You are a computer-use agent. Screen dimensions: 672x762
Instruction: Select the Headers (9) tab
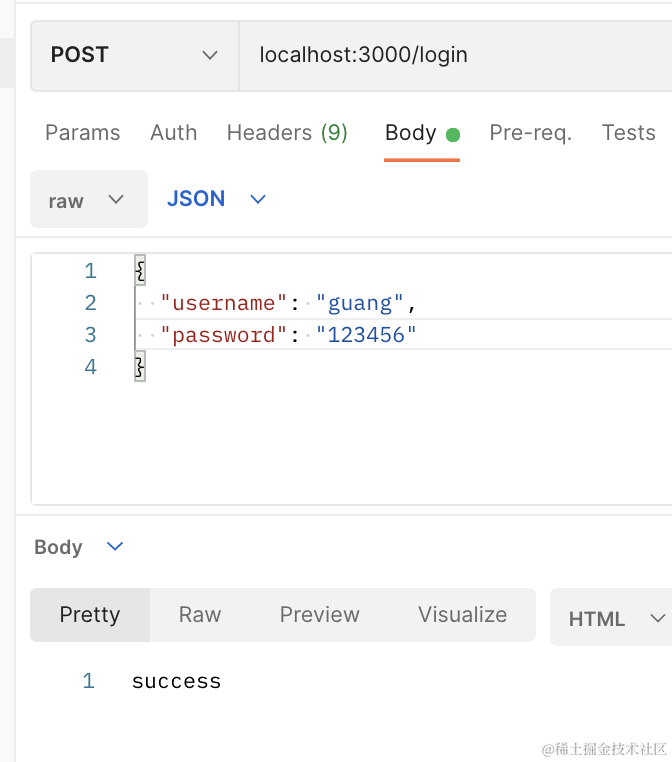(287, 133)
